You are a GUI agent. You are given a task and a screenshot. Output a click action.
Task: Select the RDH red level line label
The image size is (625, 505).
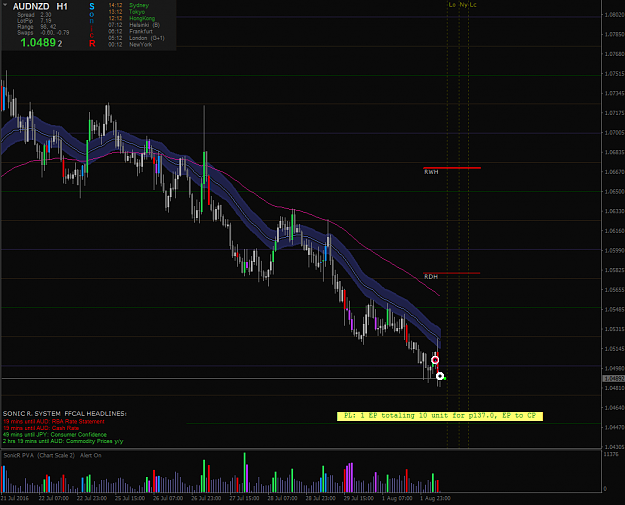pos(431,277)
